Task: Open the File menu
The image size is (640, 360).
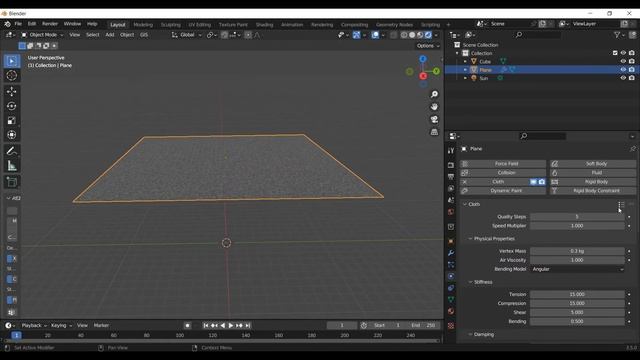Action: [18, 24]
